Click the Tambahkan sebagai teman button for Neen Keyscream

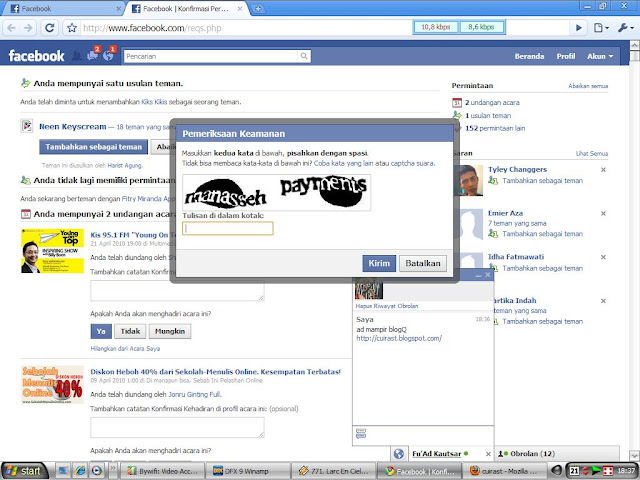pos(93,147)
